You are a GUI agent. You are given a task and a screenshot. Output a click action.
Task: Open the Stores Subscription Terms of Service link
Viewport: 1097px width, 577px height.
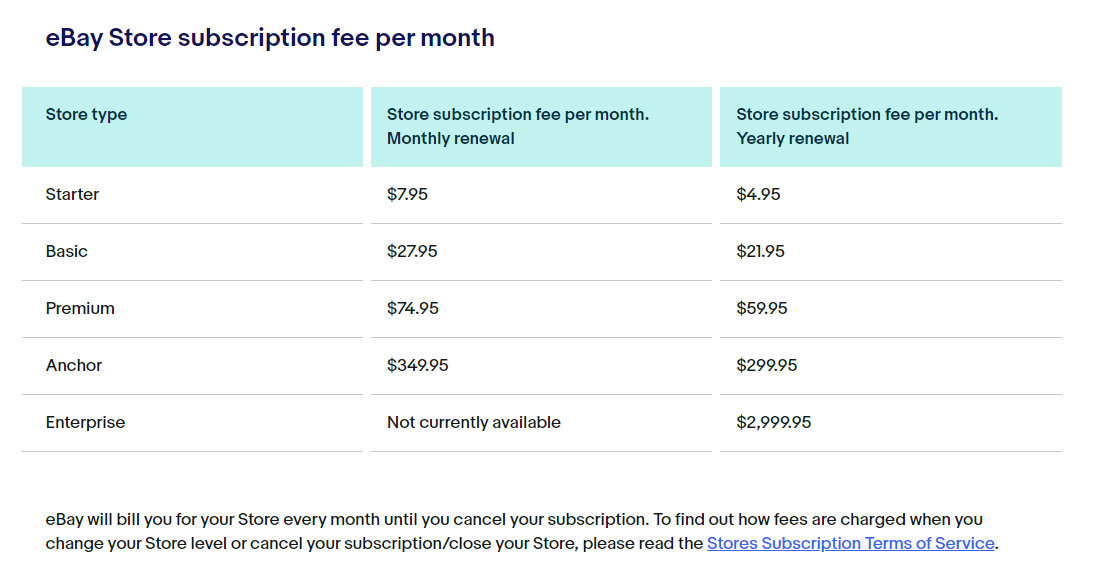[x=850, y=543]
